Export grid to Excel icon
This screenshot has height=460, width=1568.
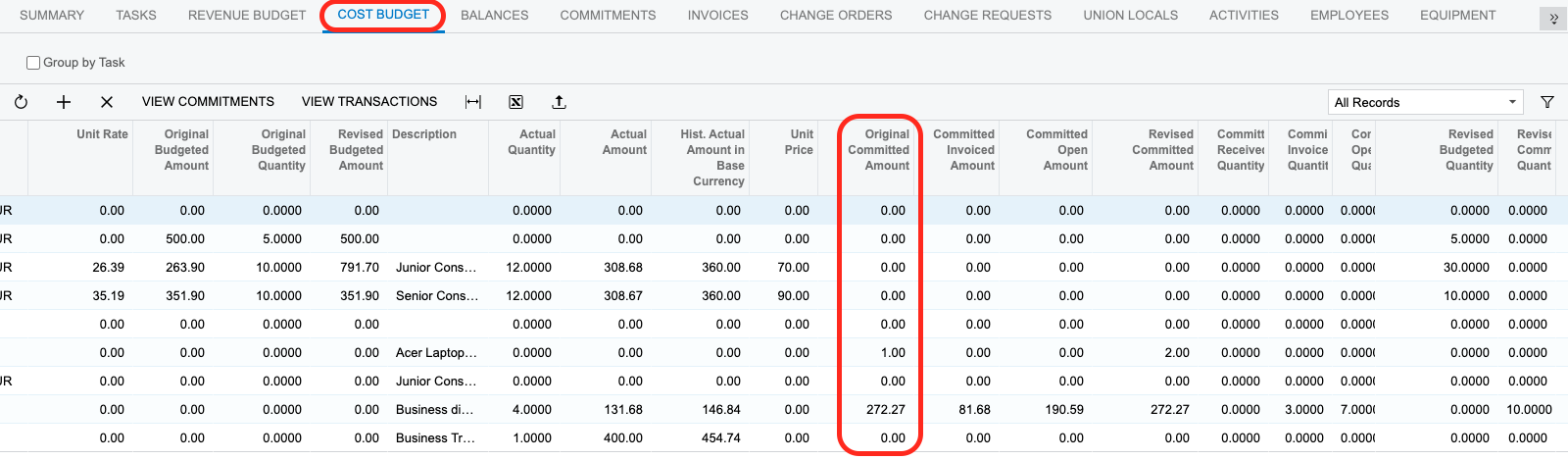pyautogui.click(x=515, y=102)
